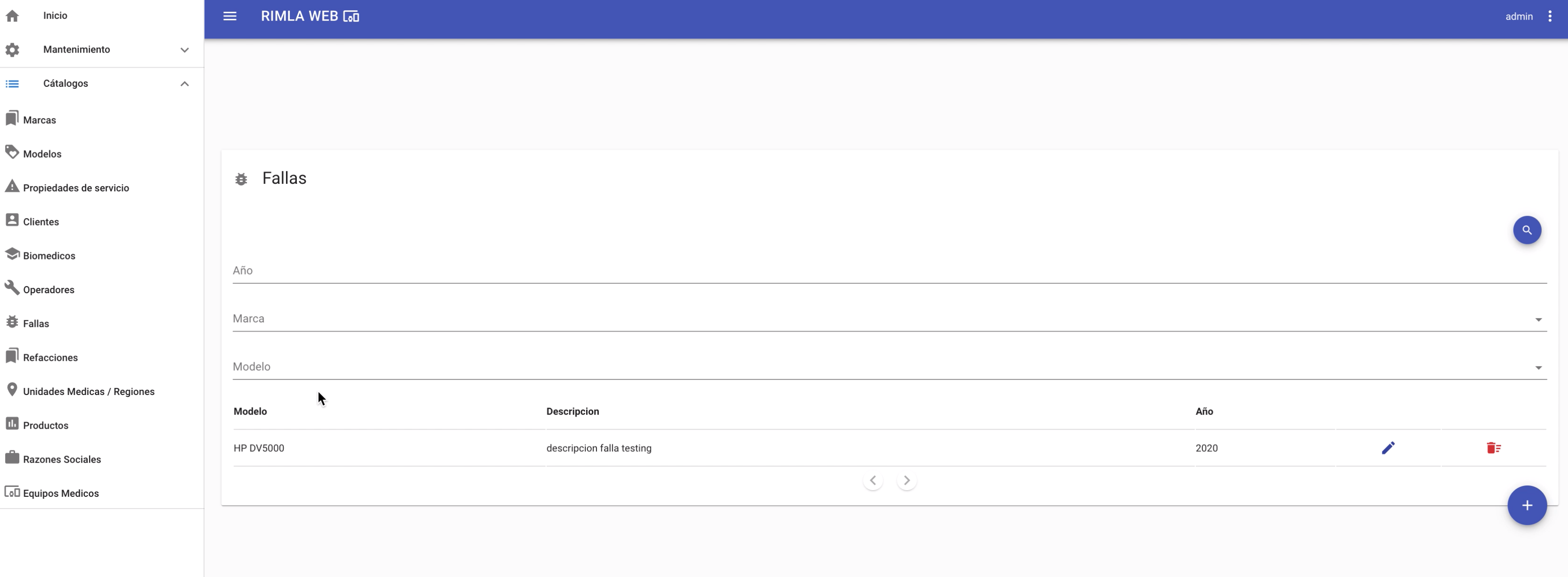Delete the HP DV5000 falla row
Viewport: 1568px width, 577px height.
coord(1493,448)
